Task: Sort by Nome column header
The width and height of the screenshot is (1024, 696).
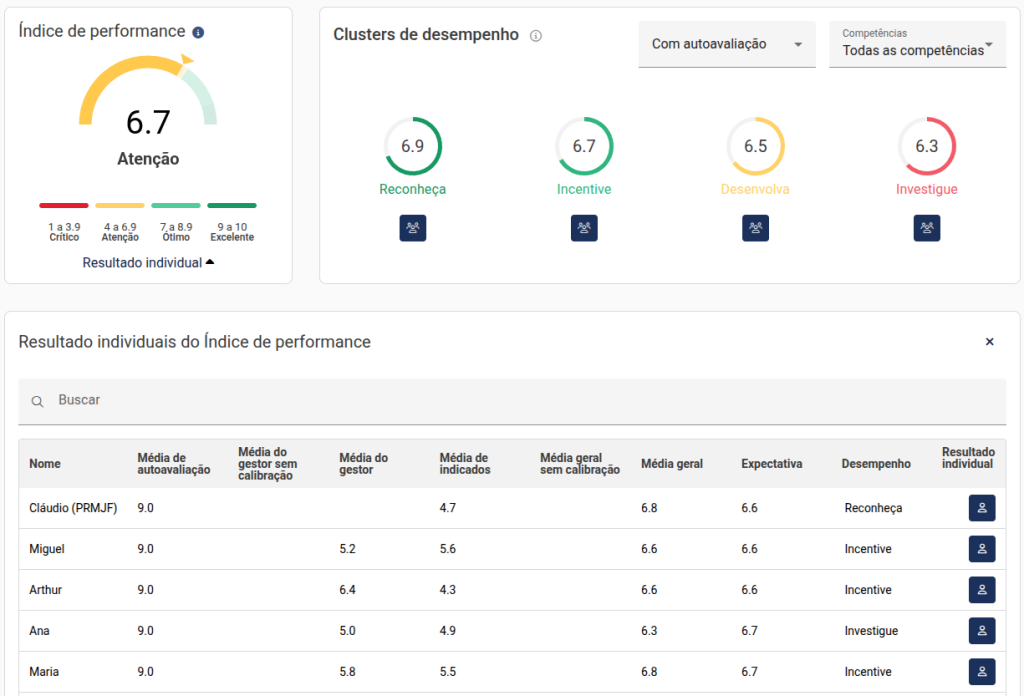Action: point(45,464)
